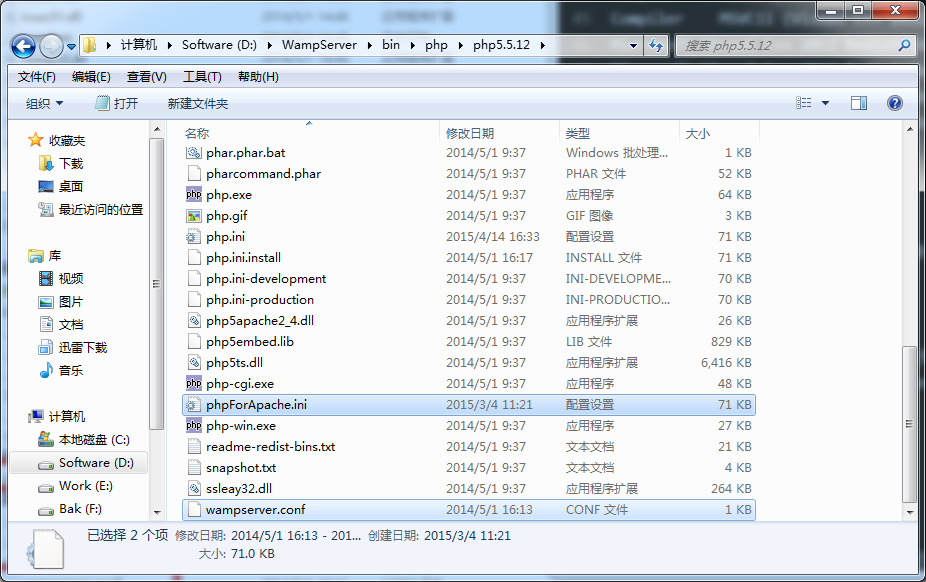Screen dimensions: 926x582
Task: Click the Forward navigation arrow
Action: click(51, 46)
